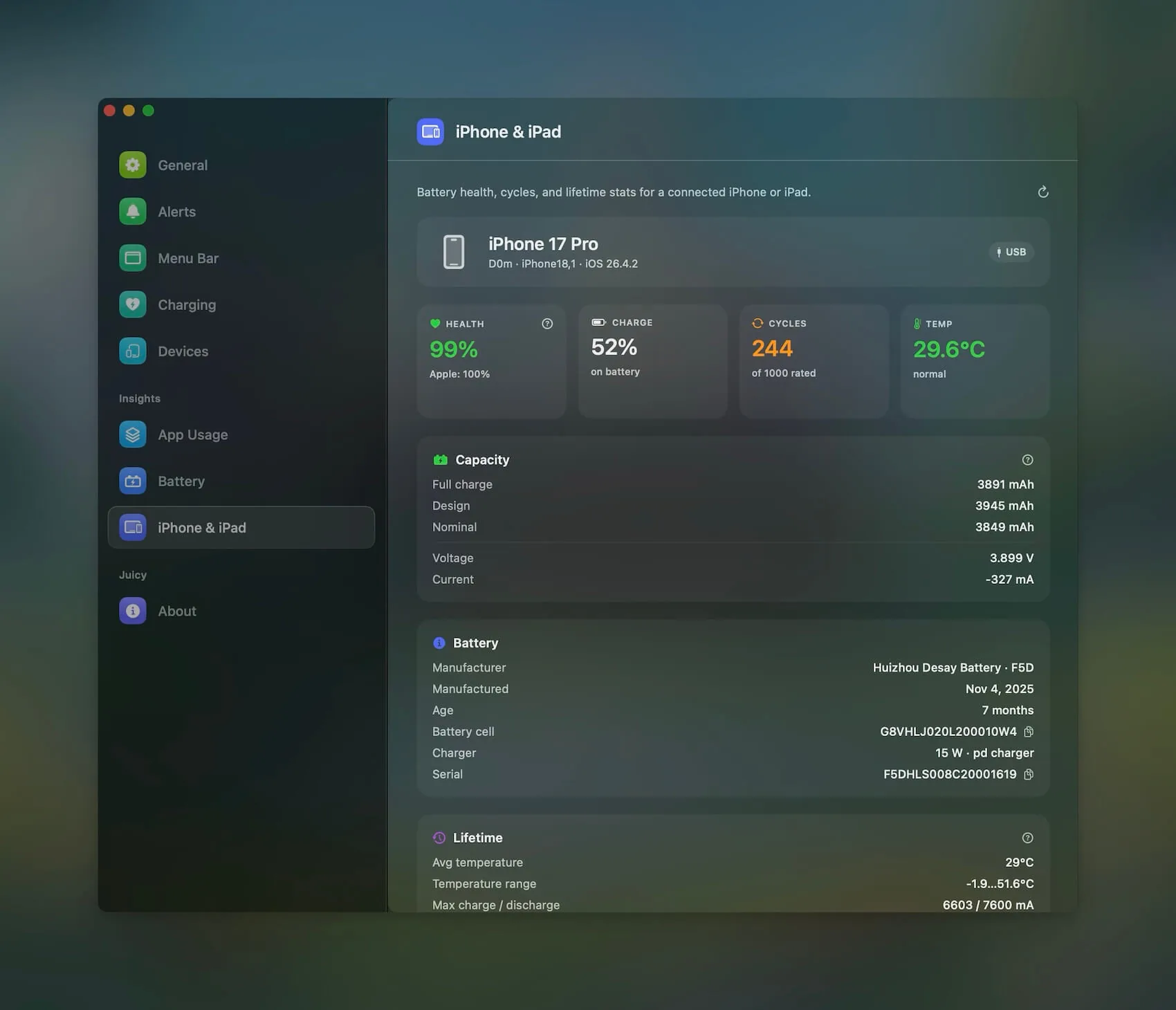The width and height of the screenshot is (1176, 1010).
Task: Open the Capacity section help icon
Action: [x=1027, y=460]
